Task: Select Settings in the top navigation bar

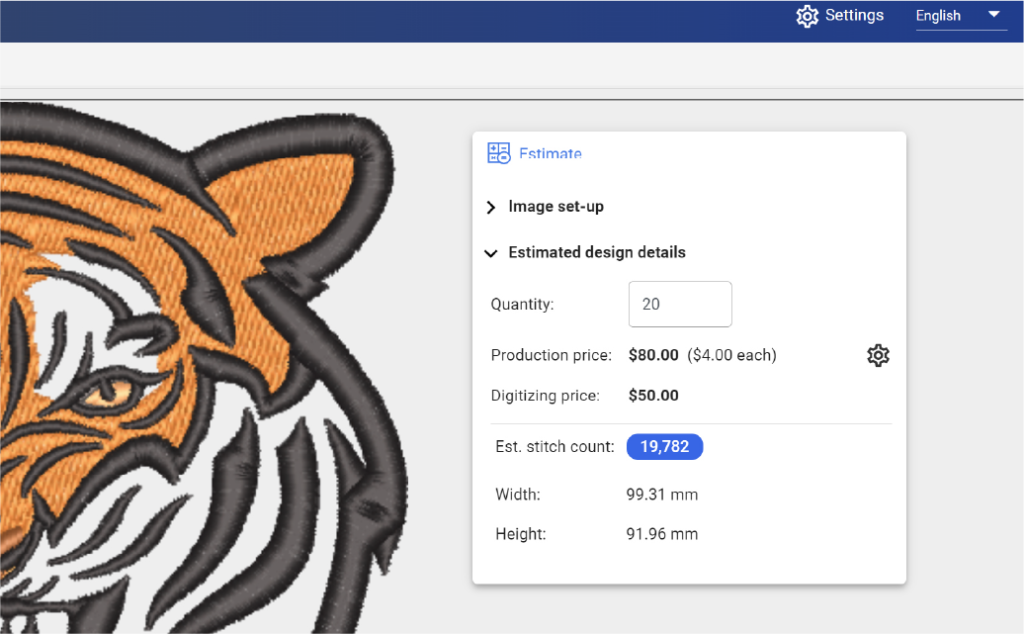Action: pyautogui.click(x=855, y=16)
